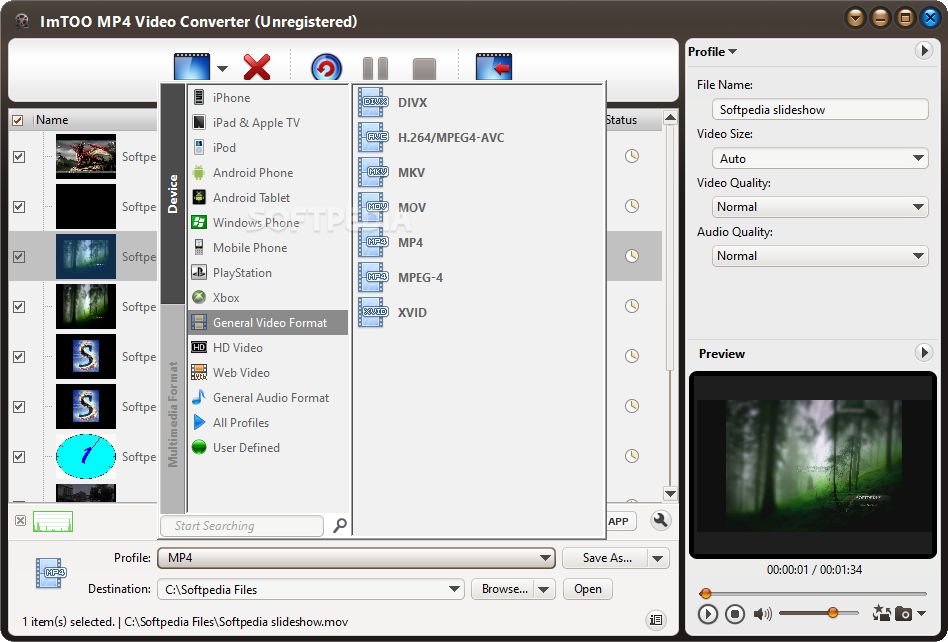Expand the Profile panel arrow button
The image size is (948, 642).
[x=923, y=51]
